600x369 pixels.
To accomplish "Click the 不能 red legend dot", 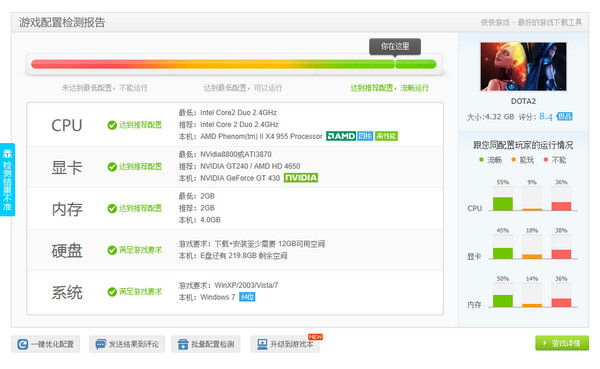I will pyautogui.click(x=546, y=160).
